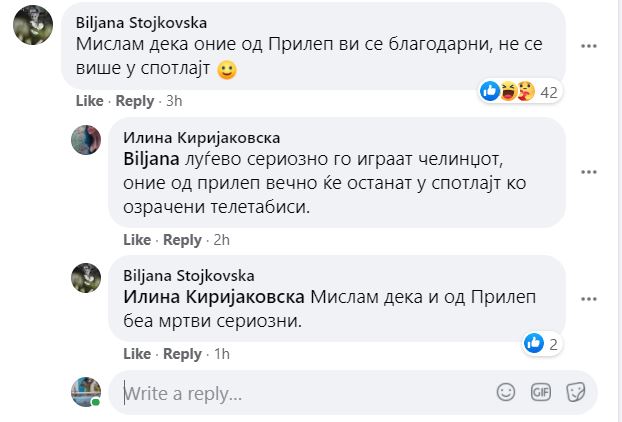This screenshot has height=422, width=622.
Task: Open the Илина Киријаковска author name link
Action: pos(201,137)
